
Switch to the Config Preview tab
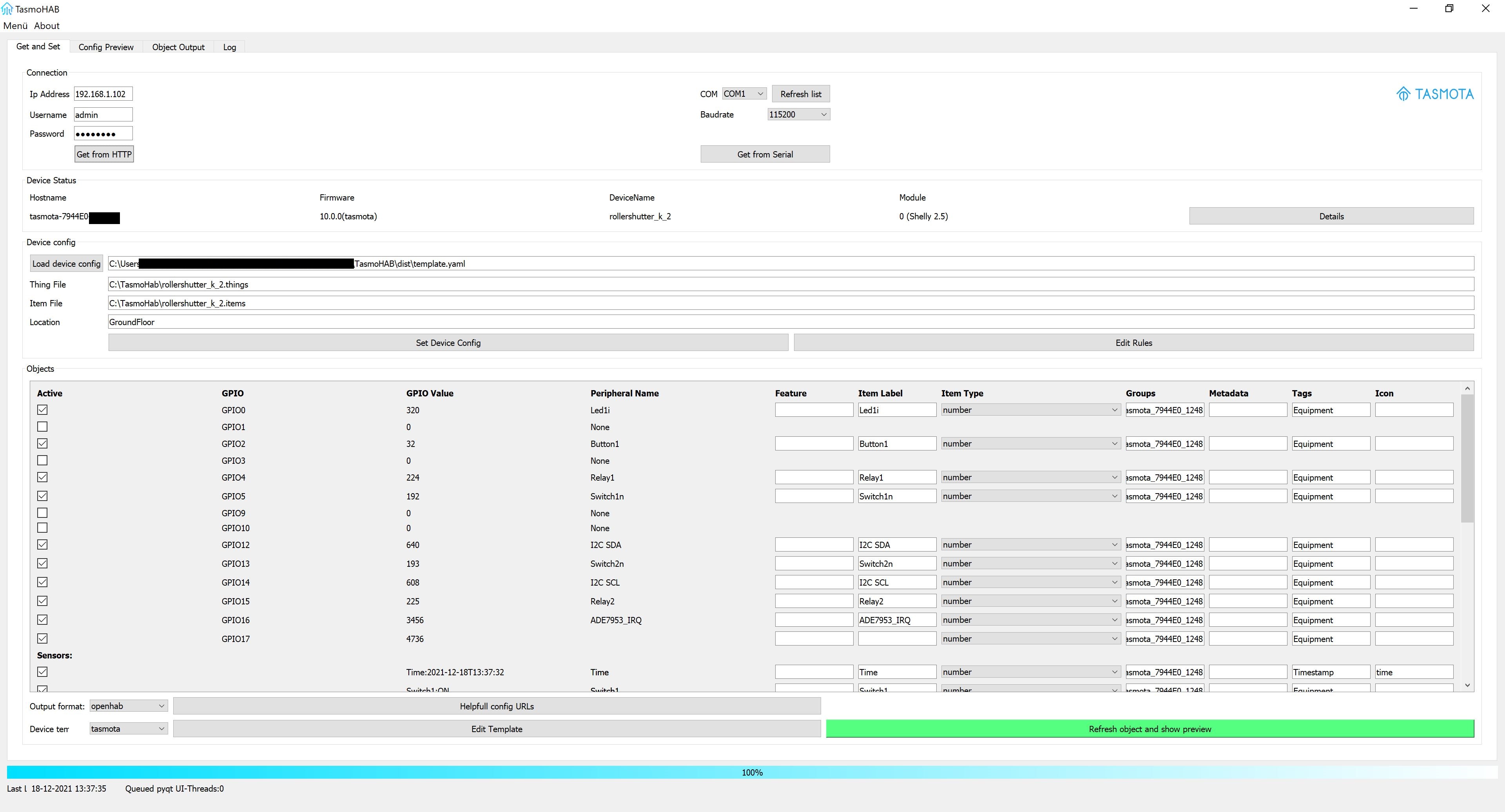pos(106,47)
